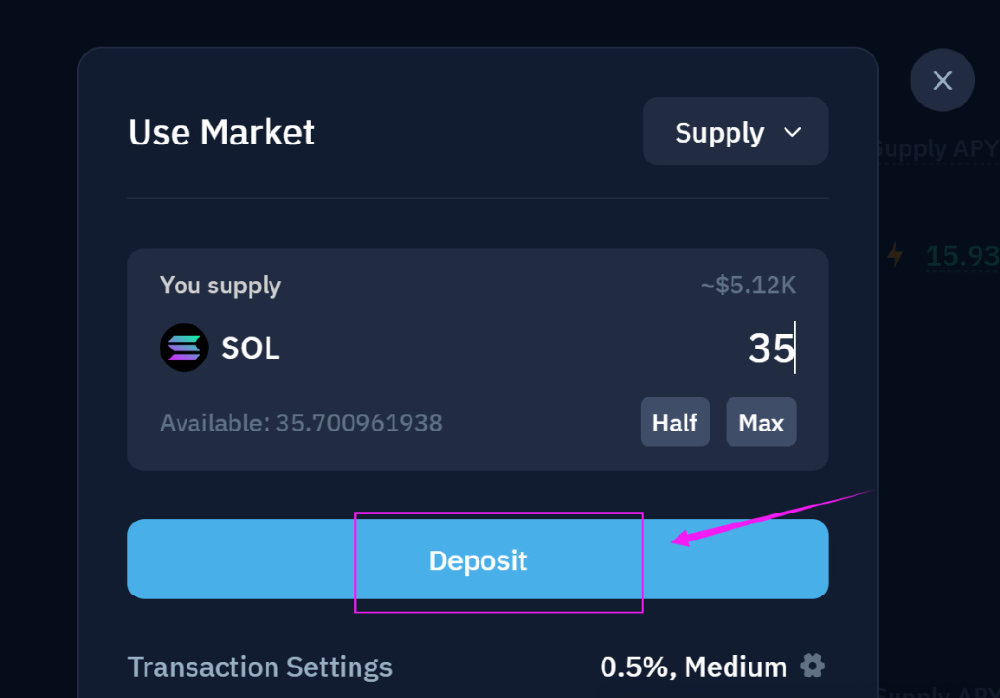Click the Supply APY column header
This screenshot has height=698, width=1000.
938,149
